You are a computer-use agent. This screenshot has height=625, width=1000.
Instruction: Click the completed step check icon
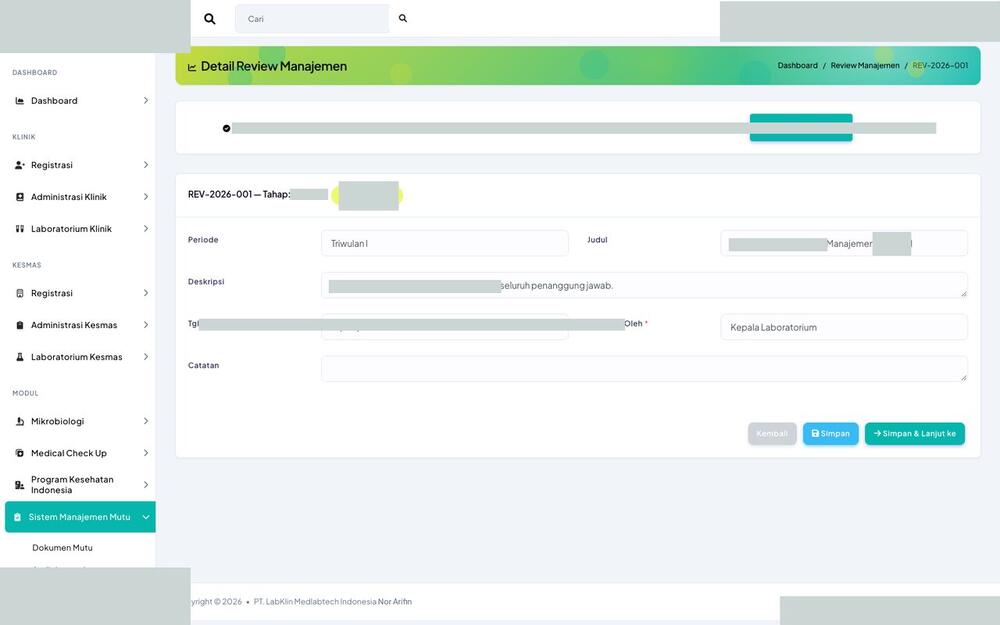point(226,128)
